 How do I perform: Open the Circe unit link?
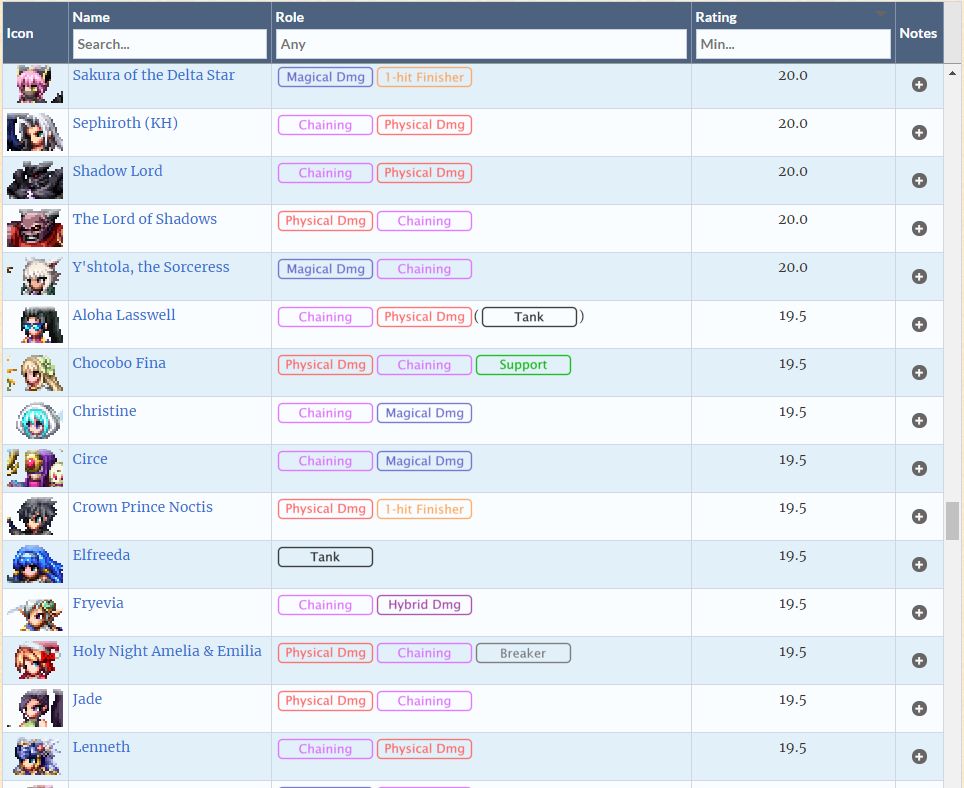point(90,459)
